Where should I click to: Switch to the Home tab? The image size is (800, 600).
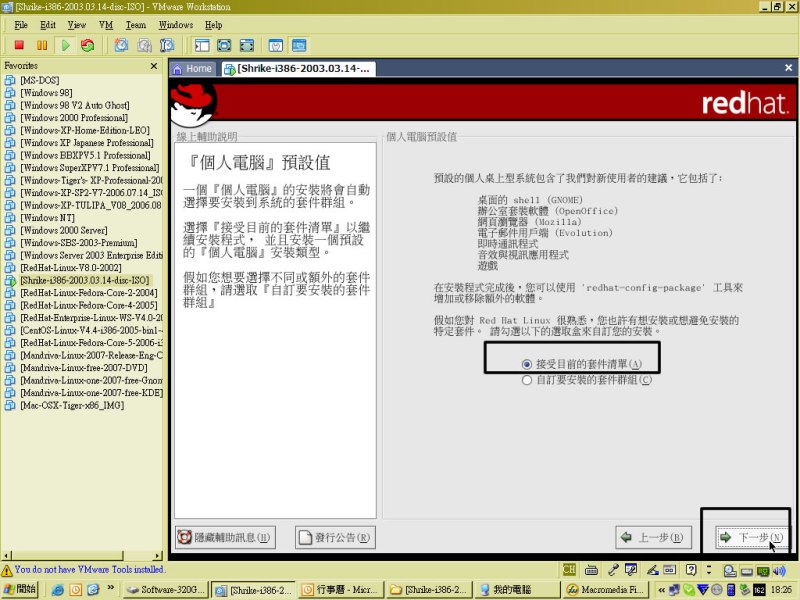point(193,68)
